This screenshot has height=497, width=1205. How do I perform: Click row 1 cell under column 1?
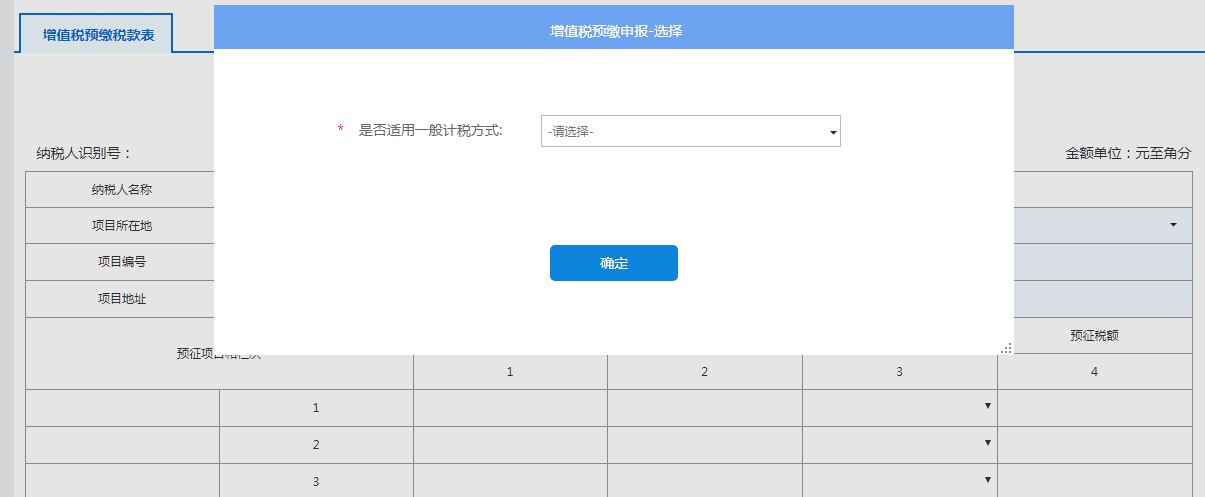click(x=510, y=407)
